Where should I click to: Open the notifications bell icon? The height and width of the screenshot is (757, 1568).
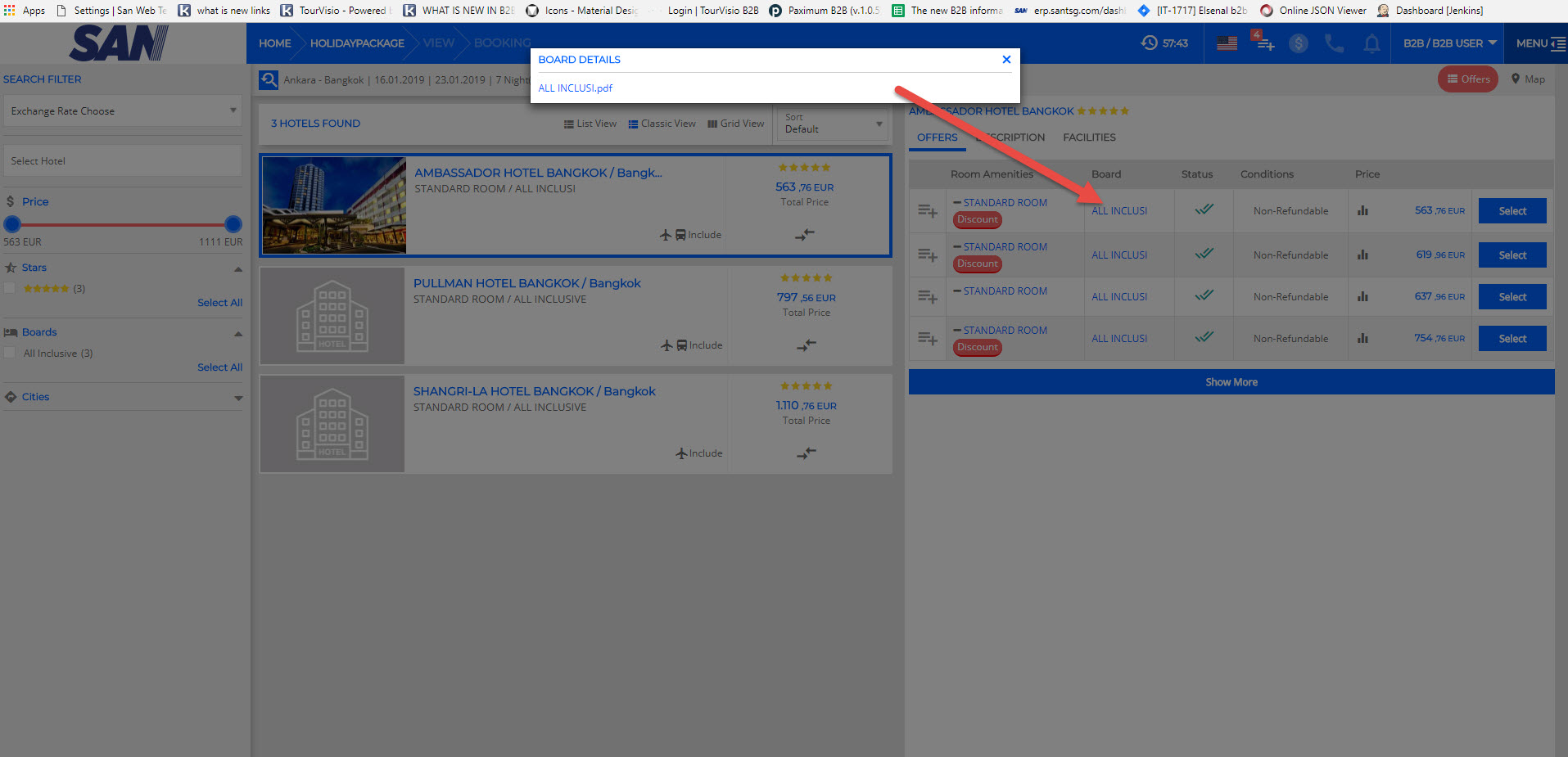click(x=1371, y=43)
